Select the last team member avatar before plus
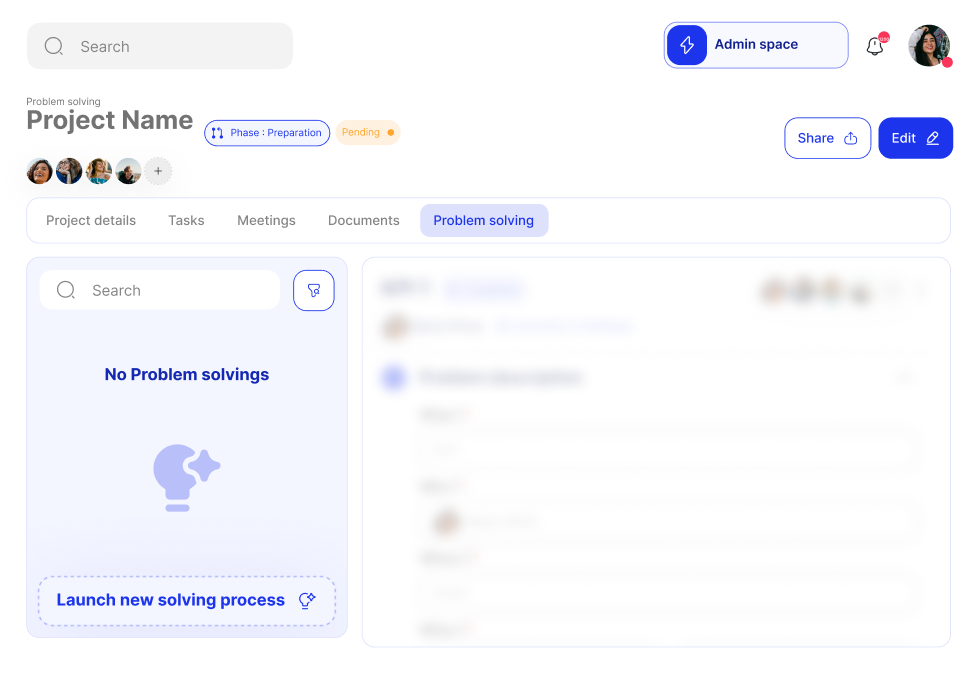This screenshot has width=979, height=696. [x=128, y=171]
